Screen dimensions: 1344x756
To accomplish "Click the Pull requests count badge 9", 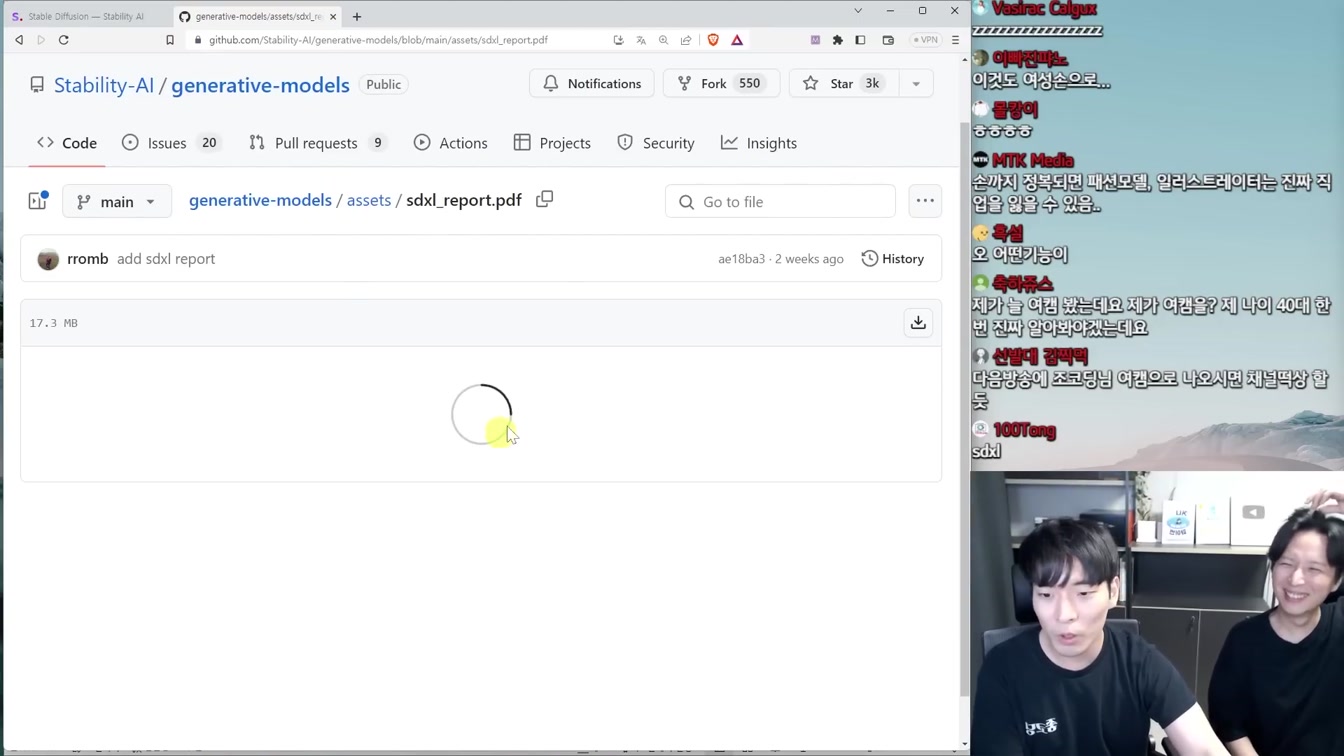I will point(378,143).
